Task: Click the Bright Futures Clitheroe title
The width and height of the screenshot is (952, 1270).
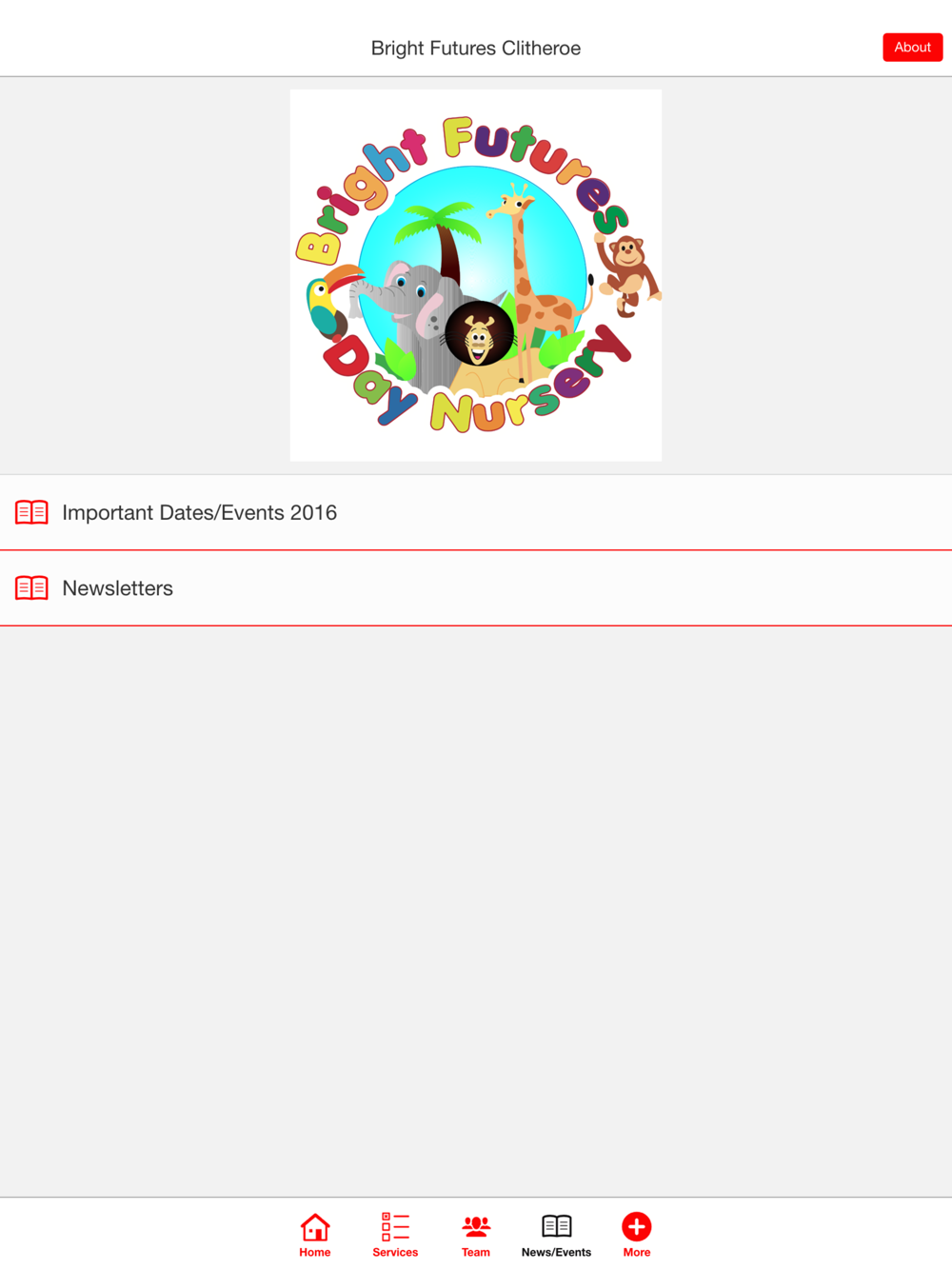Action: [476, 48]
